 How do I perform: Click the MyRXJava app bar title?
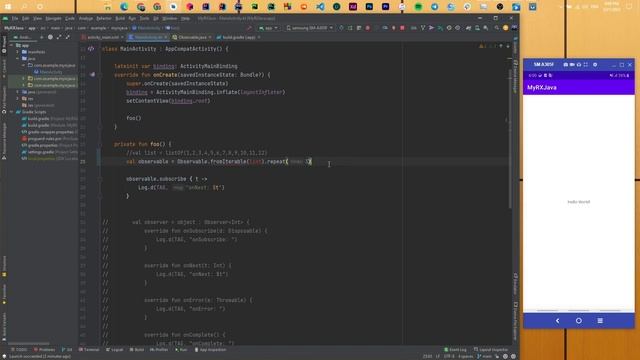542,87
